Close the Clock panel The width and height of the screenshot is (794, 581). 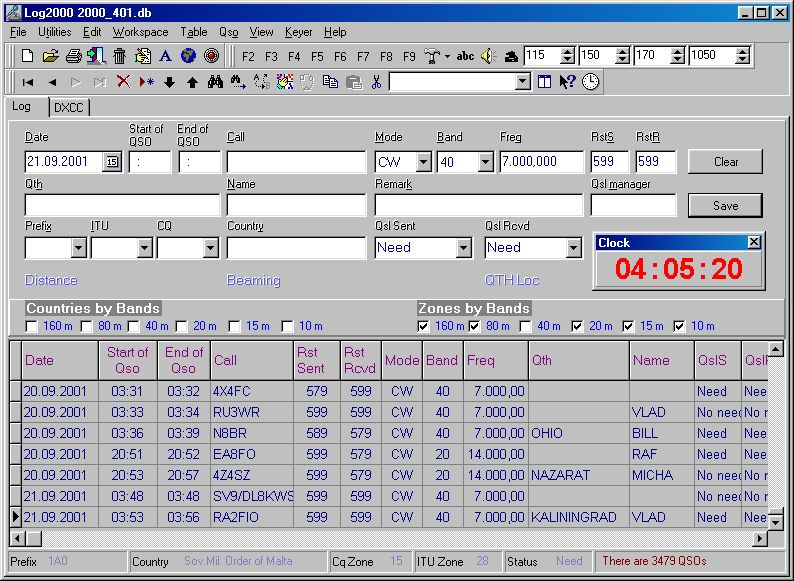point(754,242)
